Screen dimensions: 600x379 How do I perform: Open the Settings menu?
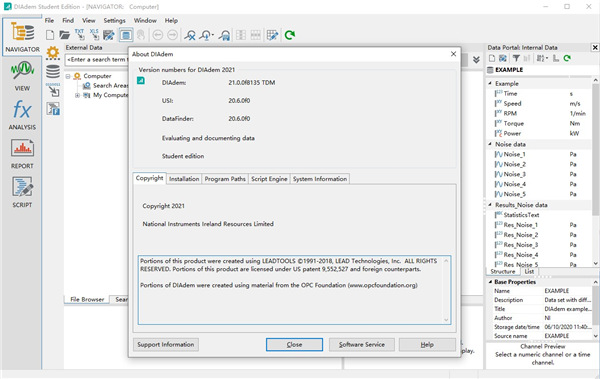(114, 20)
